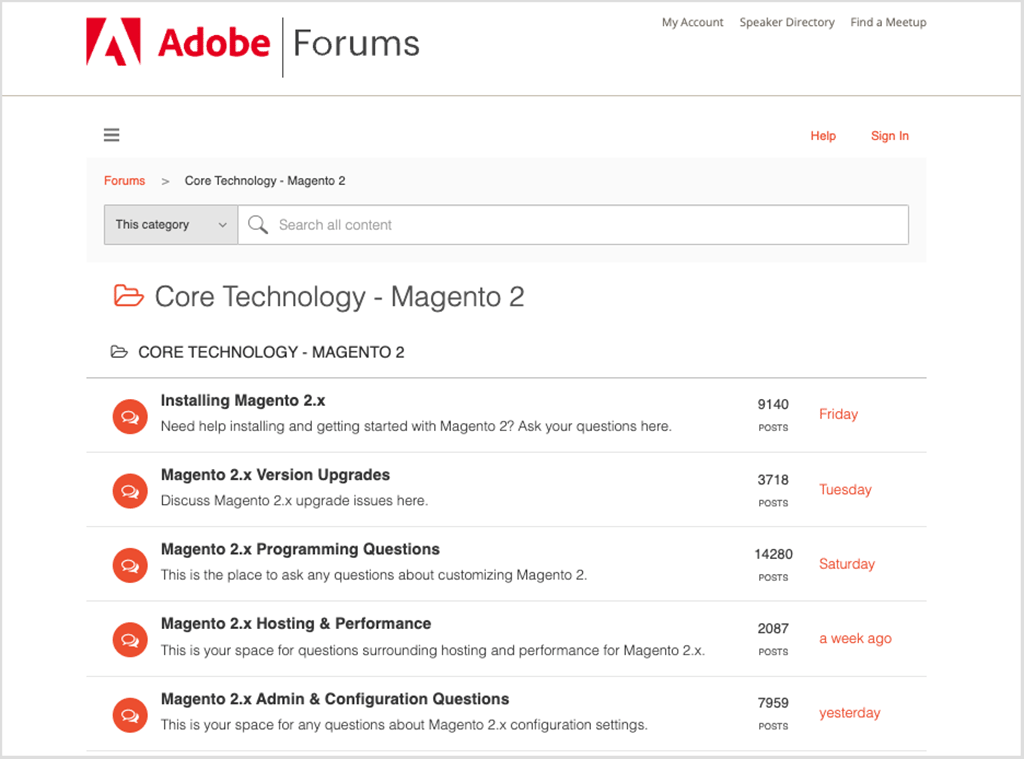Go to Forums breadcrumb link
This screenshot has width=1024, height=759.
pos(125,181)
